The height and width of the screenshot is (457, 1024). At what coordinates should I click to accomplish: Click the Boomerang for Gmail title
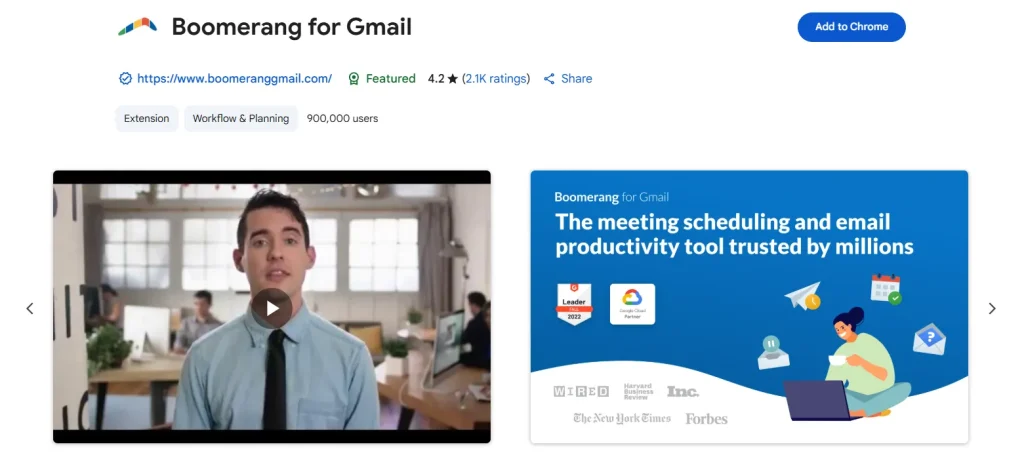(x=292, y=27)
